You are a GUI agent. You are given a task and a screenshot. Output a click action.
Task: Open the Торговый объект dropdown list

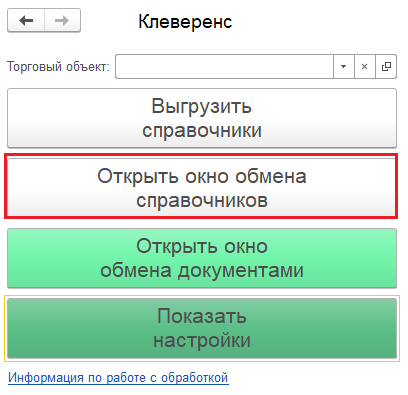[x=344, y=67]
